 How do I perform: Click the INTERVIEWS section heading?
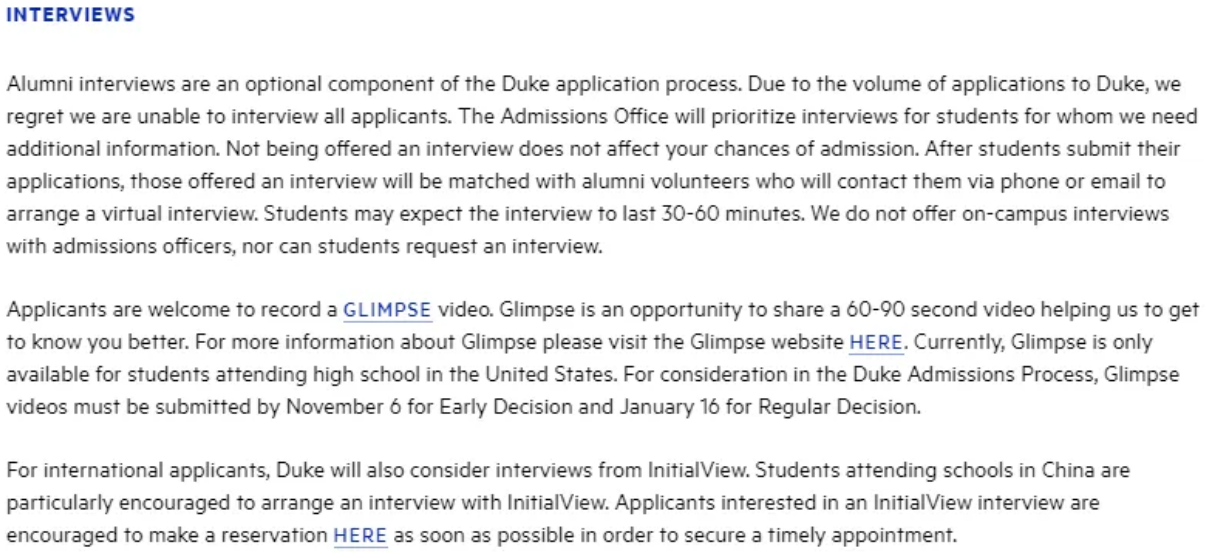point(70,16)
